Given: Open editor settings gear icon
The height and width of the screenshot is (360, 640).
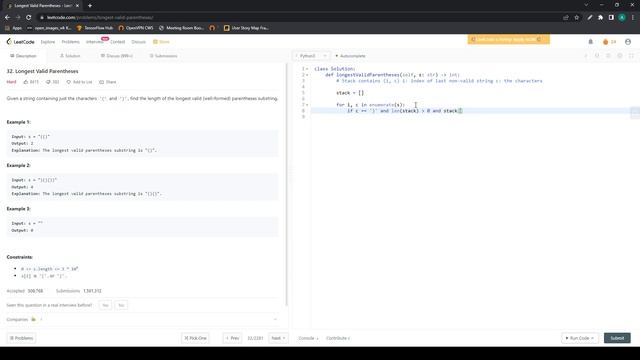Looking at the screenshot, I should [620, 56].
